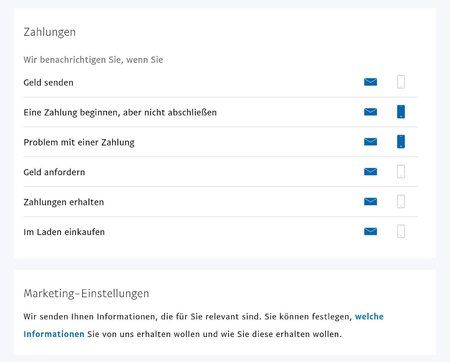Toggle email icon for Zahlungen erhalten
This screenshot has height=362, width=450.
(x=370, y=201)
